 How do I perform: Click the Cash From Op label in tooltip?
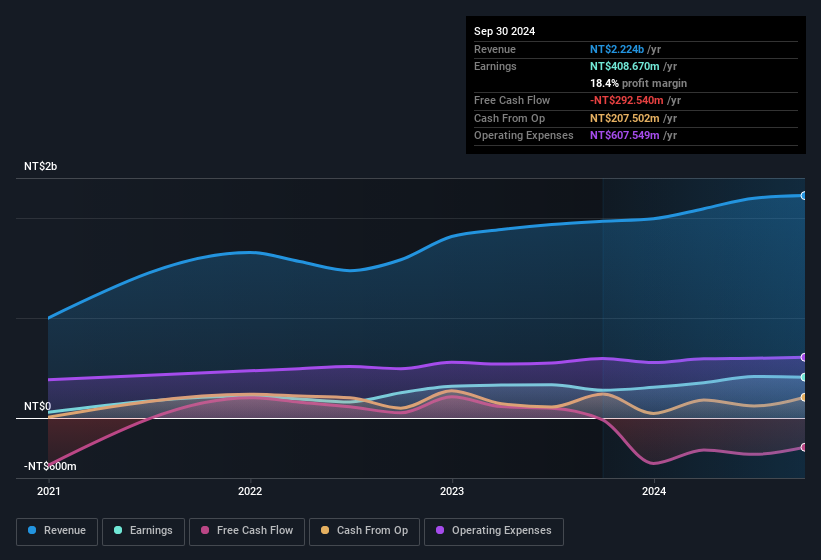pyautogui.click(x=509, y=118)
